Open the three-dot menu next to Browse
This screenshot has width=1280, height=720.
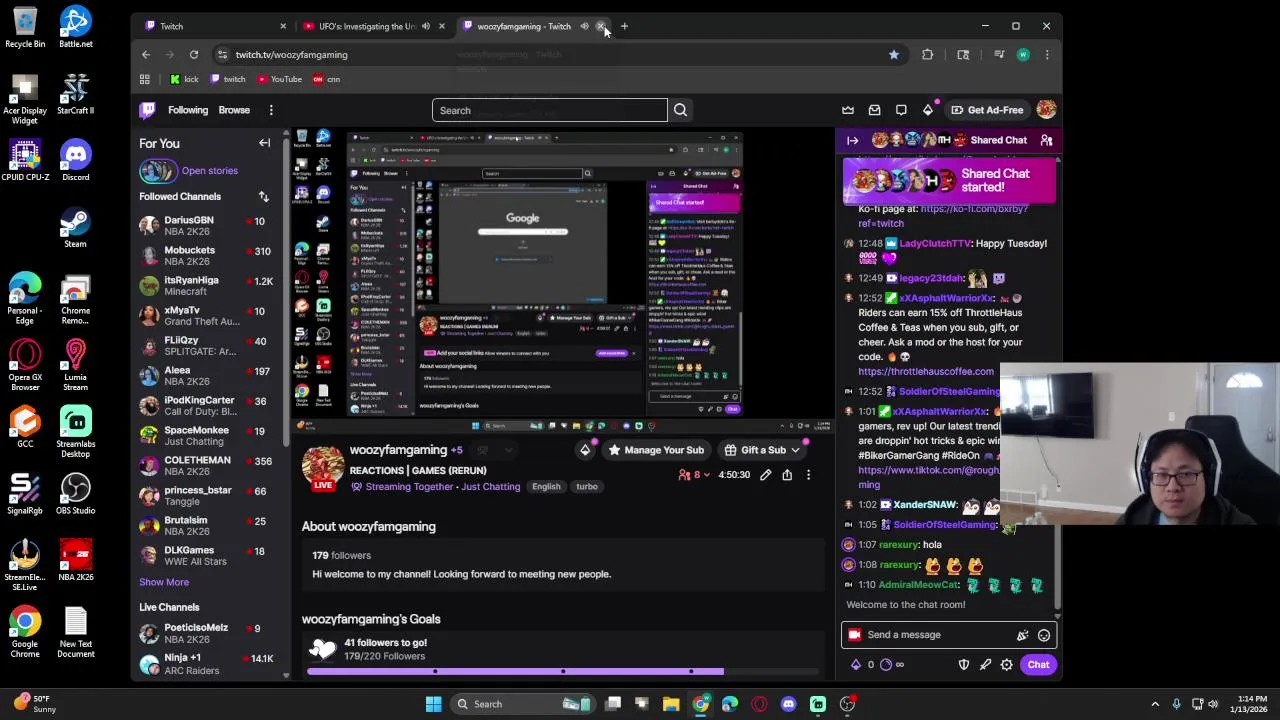271,110
